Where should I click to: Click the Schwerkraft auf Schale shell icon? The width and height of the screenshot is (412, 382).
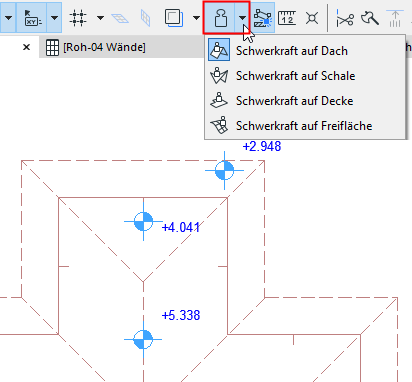(x=219, y=76)
